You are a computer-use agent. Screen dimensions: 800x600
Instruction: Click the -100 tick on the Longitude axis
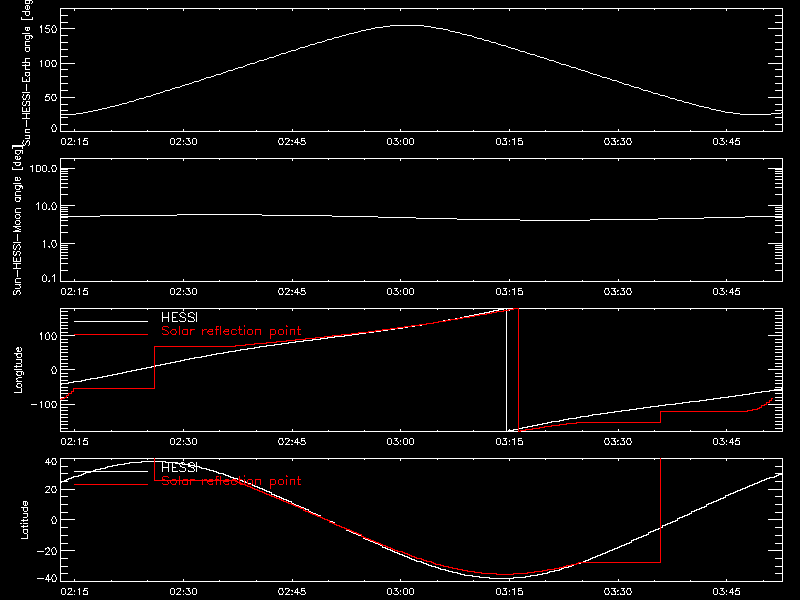click(43, 404)
